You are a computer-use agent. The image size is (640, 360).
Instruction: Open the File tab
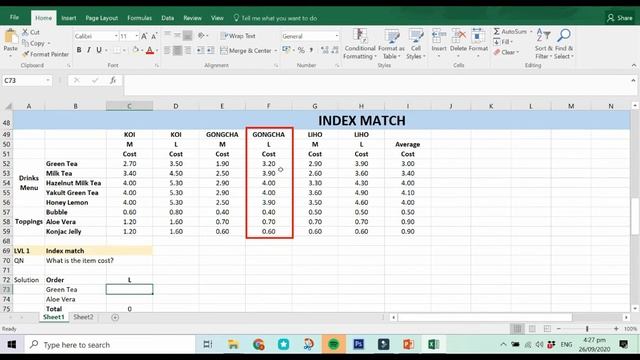coord(14,18)
